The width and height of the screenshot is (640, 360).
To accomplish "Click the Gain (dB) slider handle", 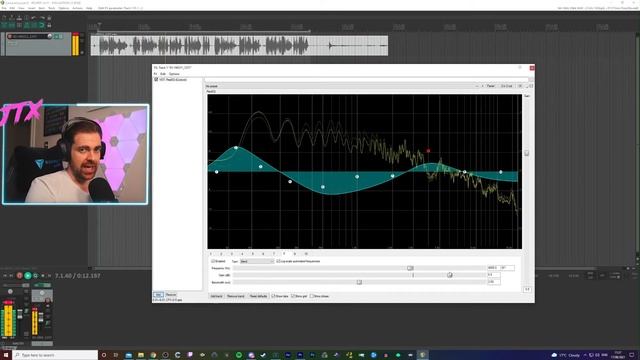I will [449, 275].
